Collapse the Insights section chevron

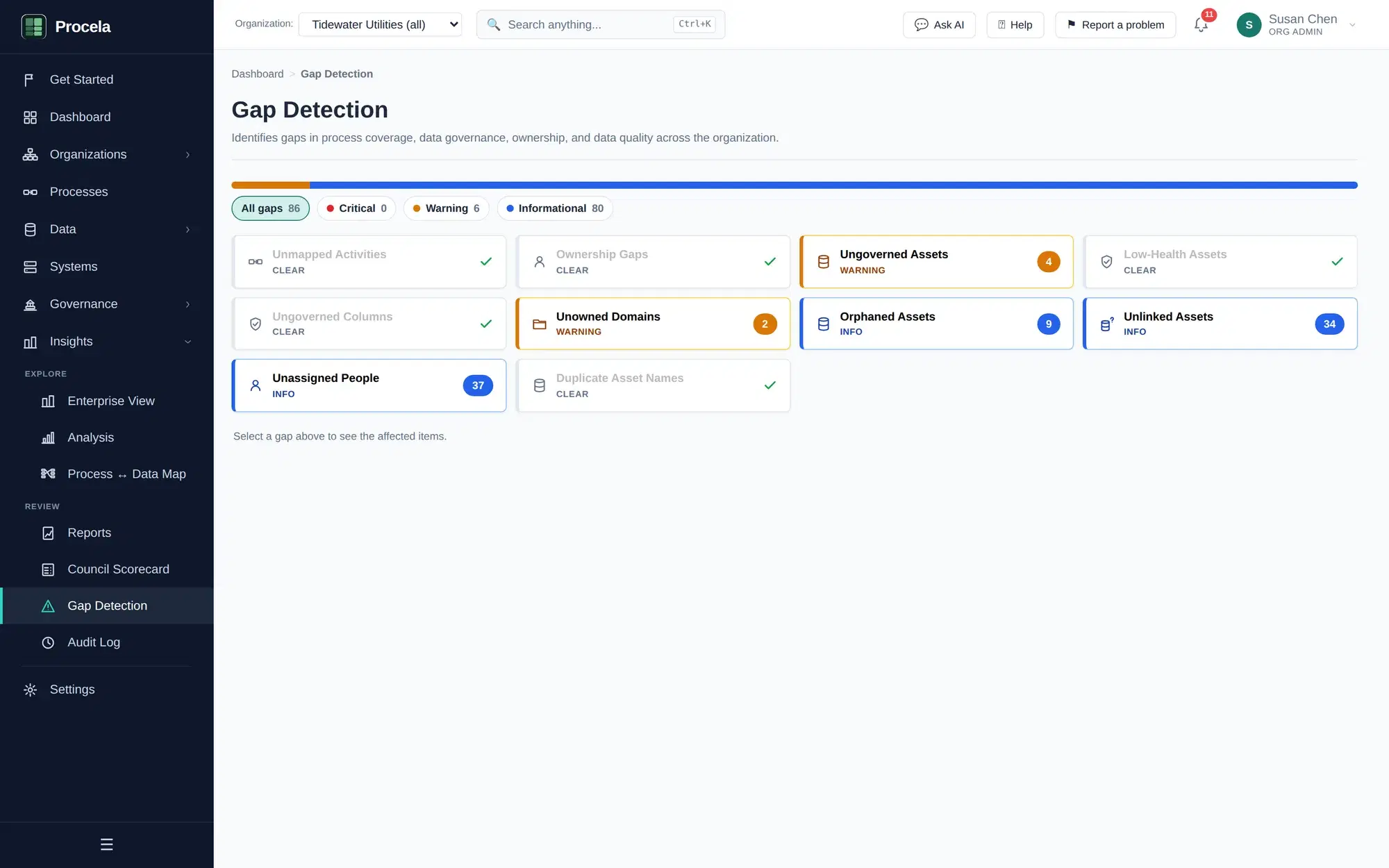(188, 342)
